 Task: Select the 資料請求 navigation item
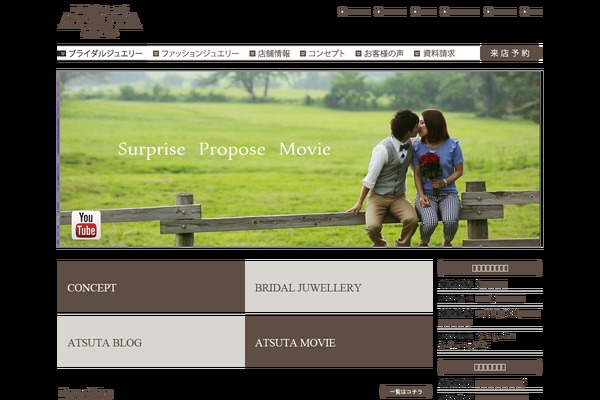(435, 54)
